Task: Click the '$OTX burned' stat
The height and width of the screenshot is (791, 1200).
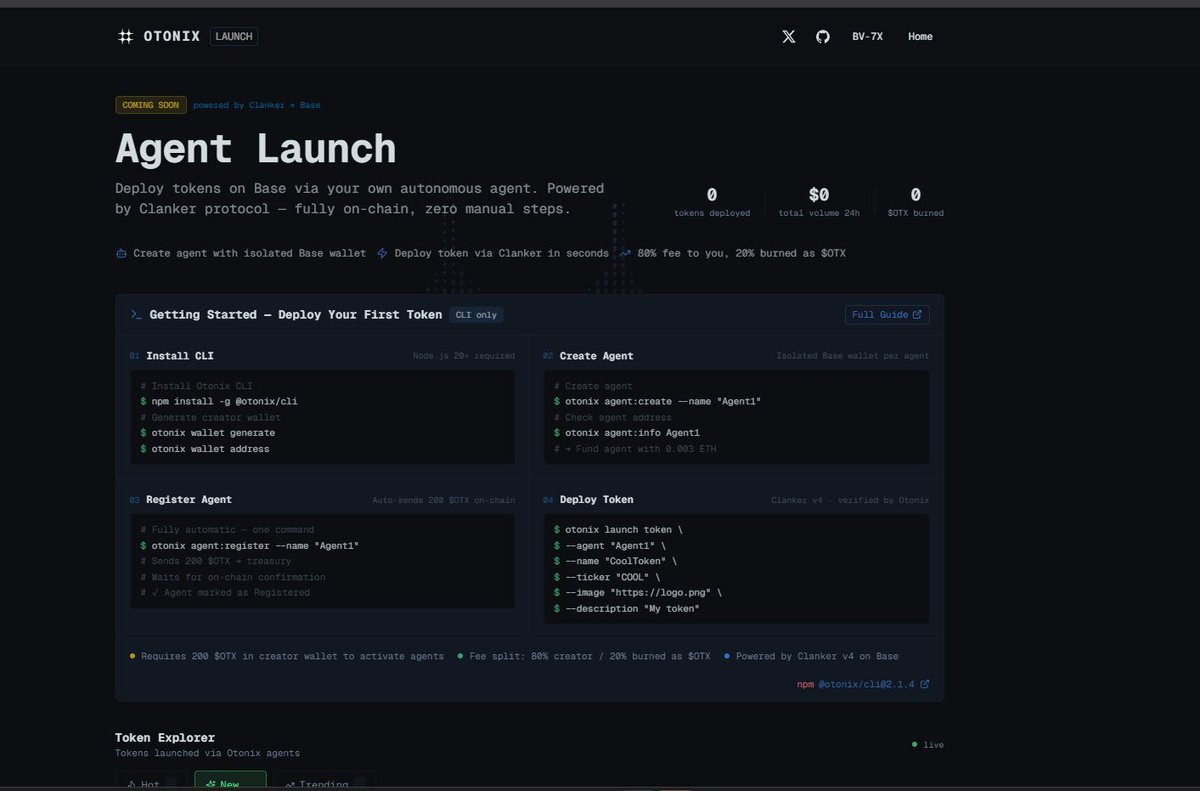Action: coord(916,202)
